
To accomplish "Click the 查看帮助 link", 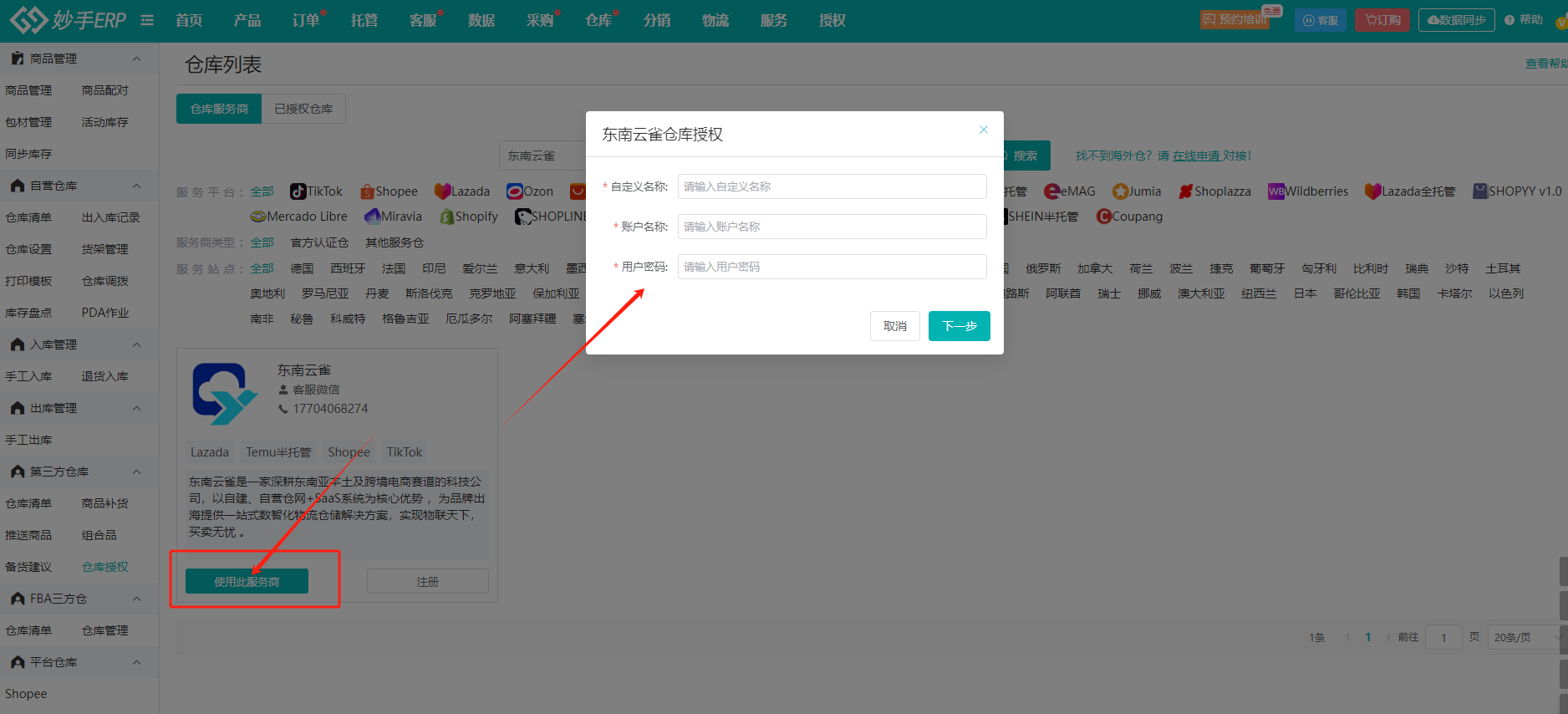I will (1546, 64).
